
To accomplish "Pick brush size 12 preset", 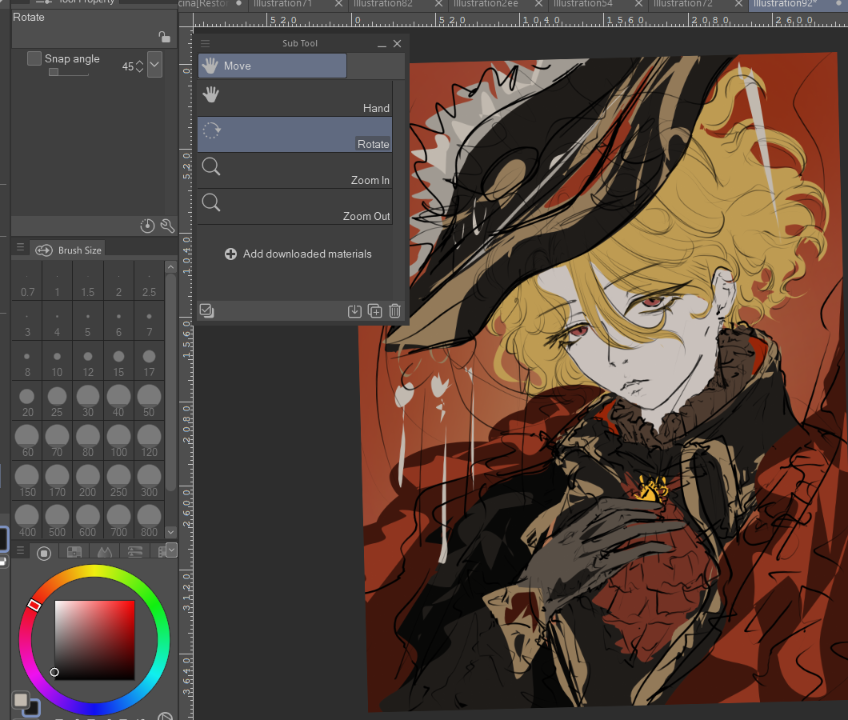I will (88, 361).
